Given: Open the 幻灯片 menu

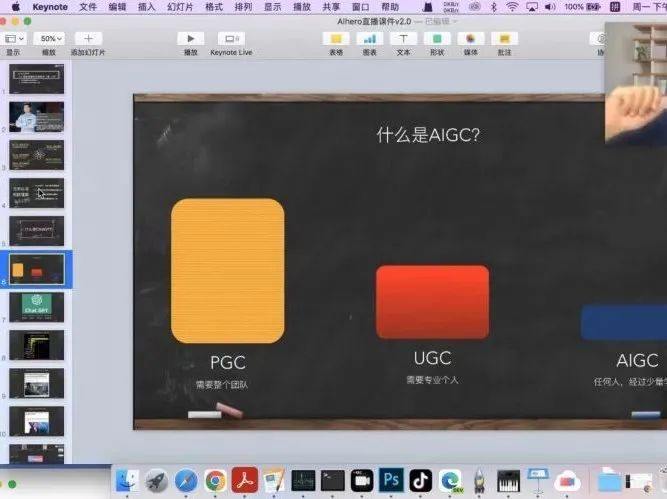Looking at the screenshot, I should [x=180, y=7].
